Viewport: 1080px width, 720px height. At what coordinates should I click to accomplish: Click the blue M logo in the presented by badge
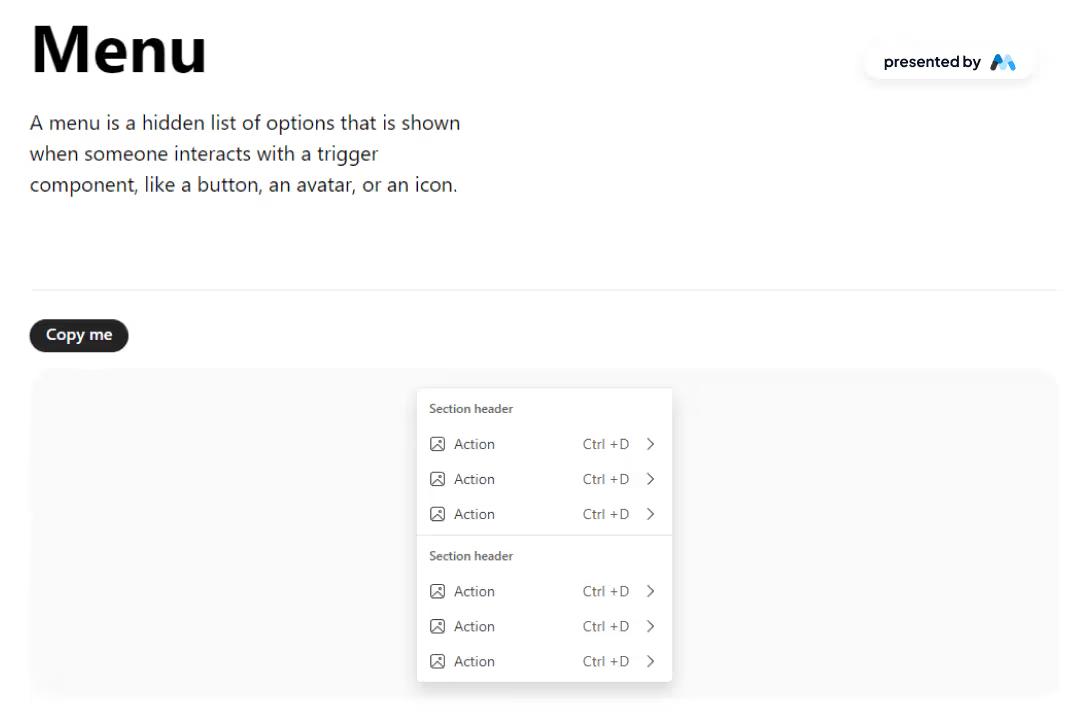(1002, 61)
